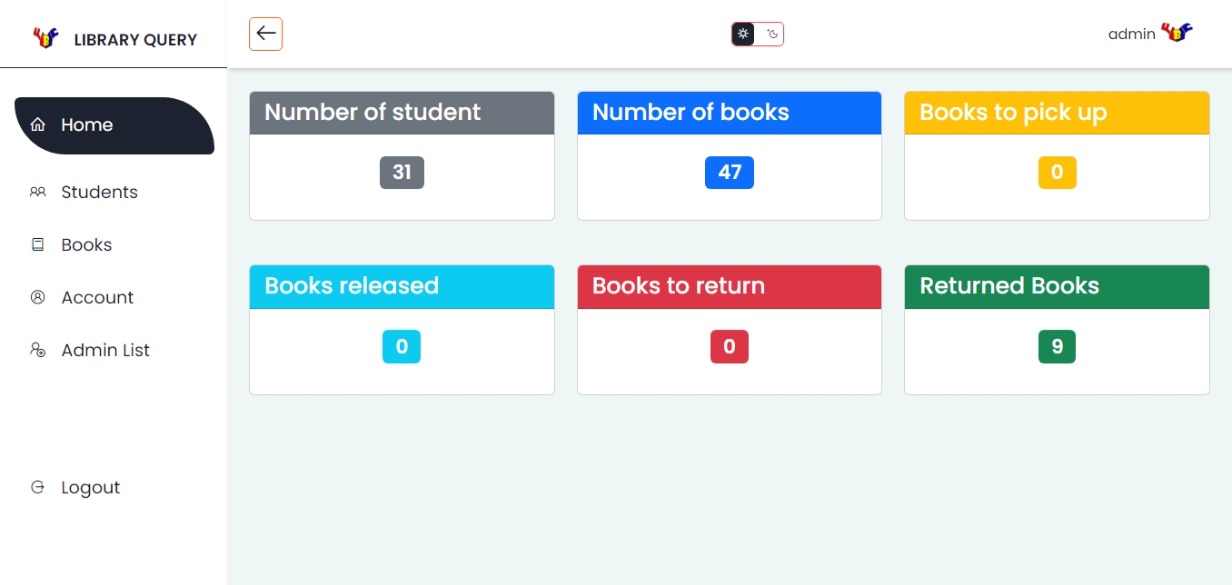Image resolution: width=1232 pixels, height=585 pixels.
Task: Switch to dark mode moon icon
Action: click(x=771, y=34)
